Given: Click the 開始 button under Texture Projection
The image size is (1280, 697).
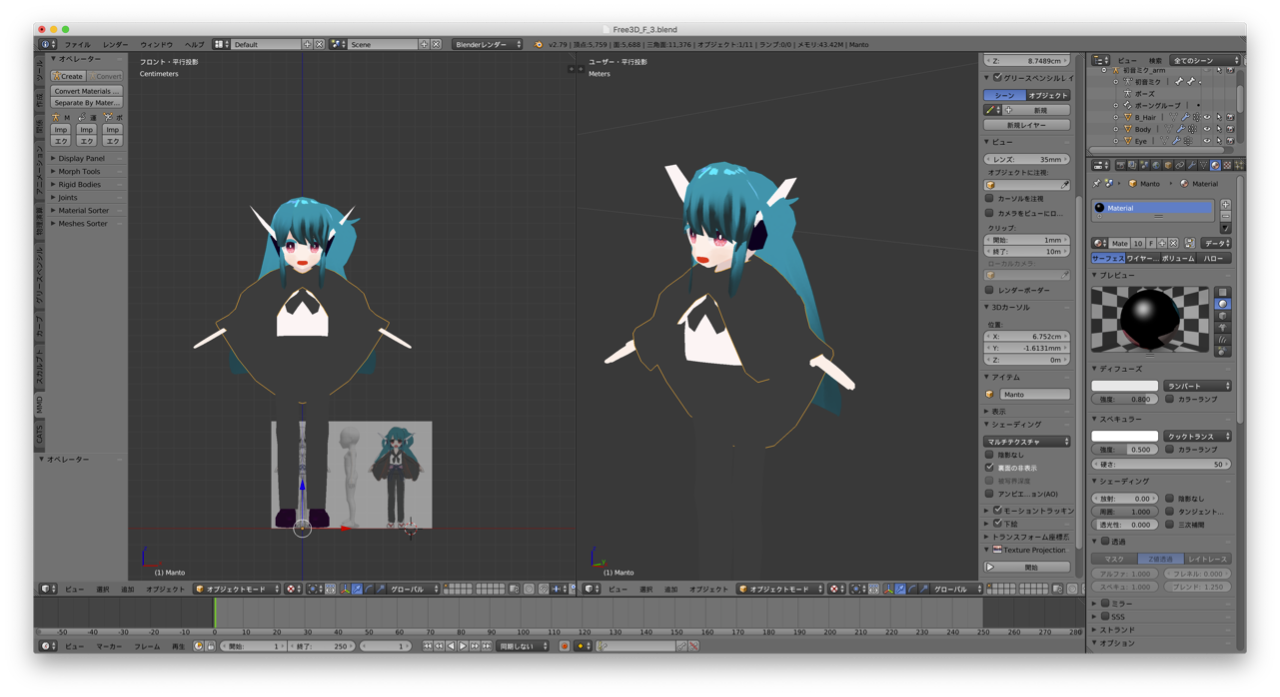Looking at the screenshot, I should 1027,567.
